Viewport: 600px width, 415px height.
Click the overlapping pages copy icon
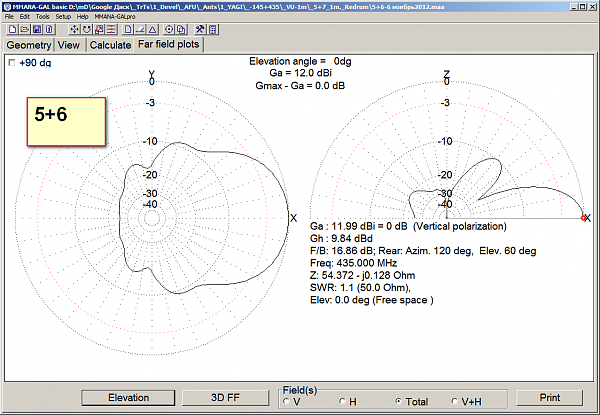coord(181,29)
